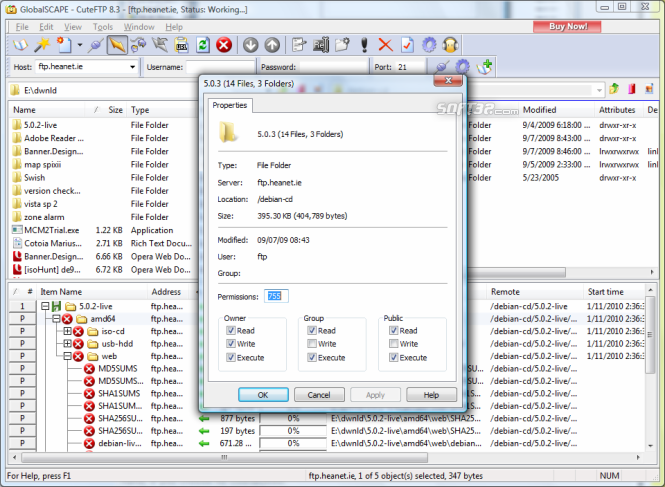The width and height of the screenshot is (665, 487).
Task: Open the File menu
Action: [22, 27]
